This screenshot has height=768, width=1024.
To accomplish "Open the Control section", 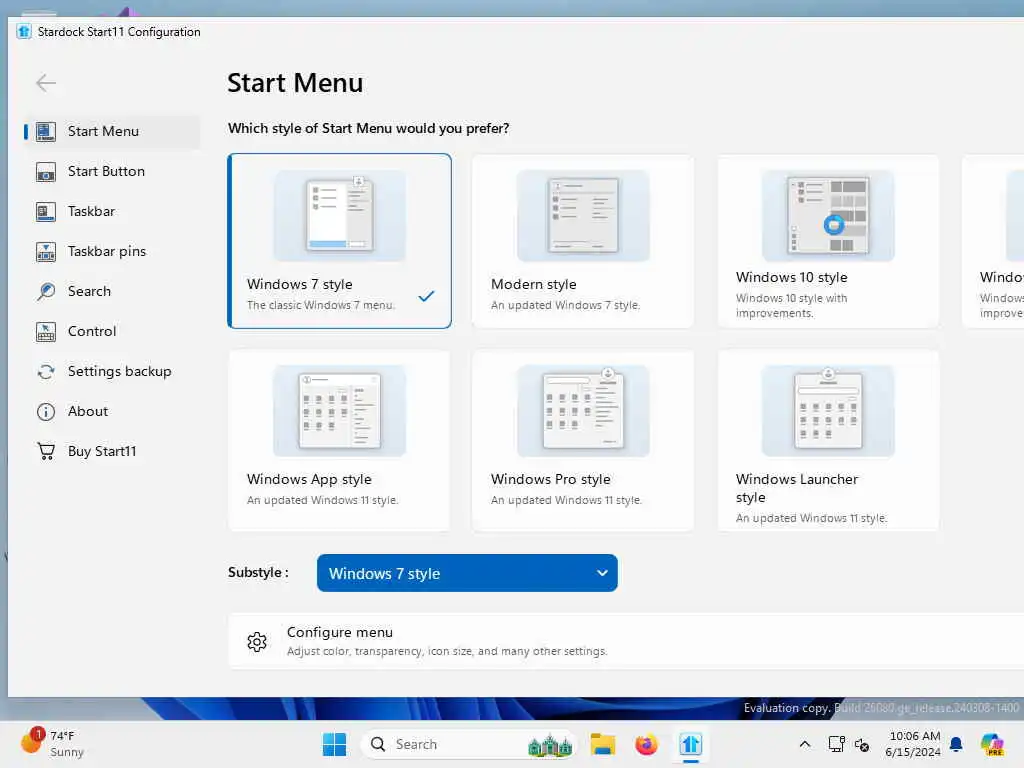I will coord(112,332).
